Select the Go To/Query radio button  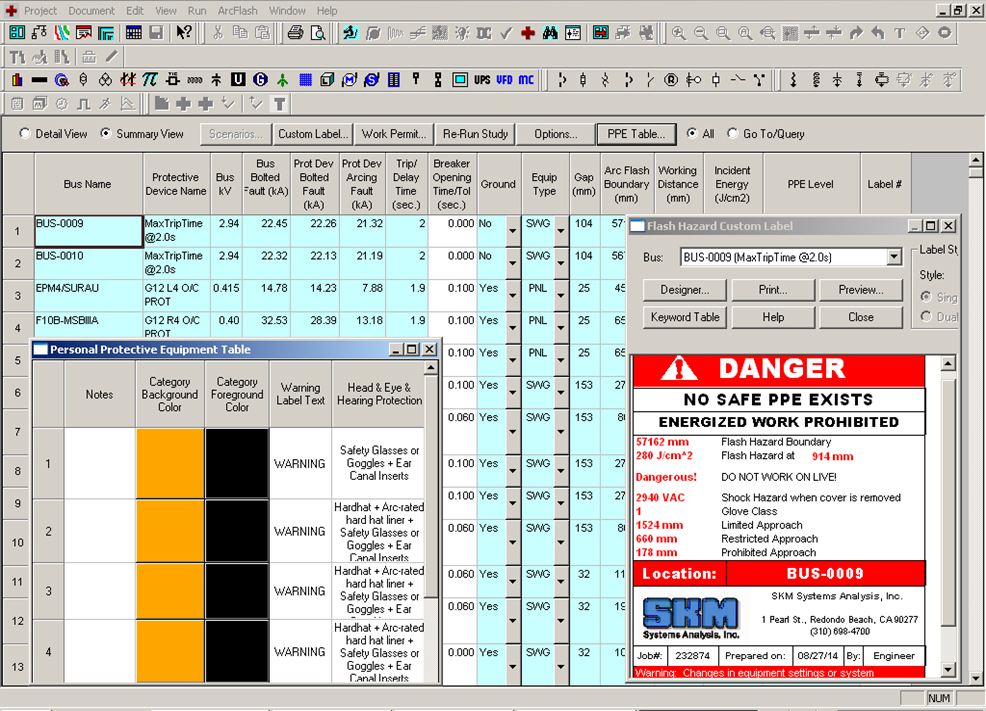(733, 134)
